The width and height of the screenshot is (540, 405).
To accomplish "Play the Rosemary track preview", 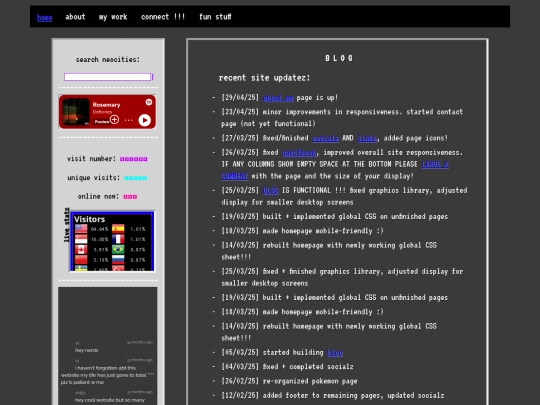I will coord(145,120).
